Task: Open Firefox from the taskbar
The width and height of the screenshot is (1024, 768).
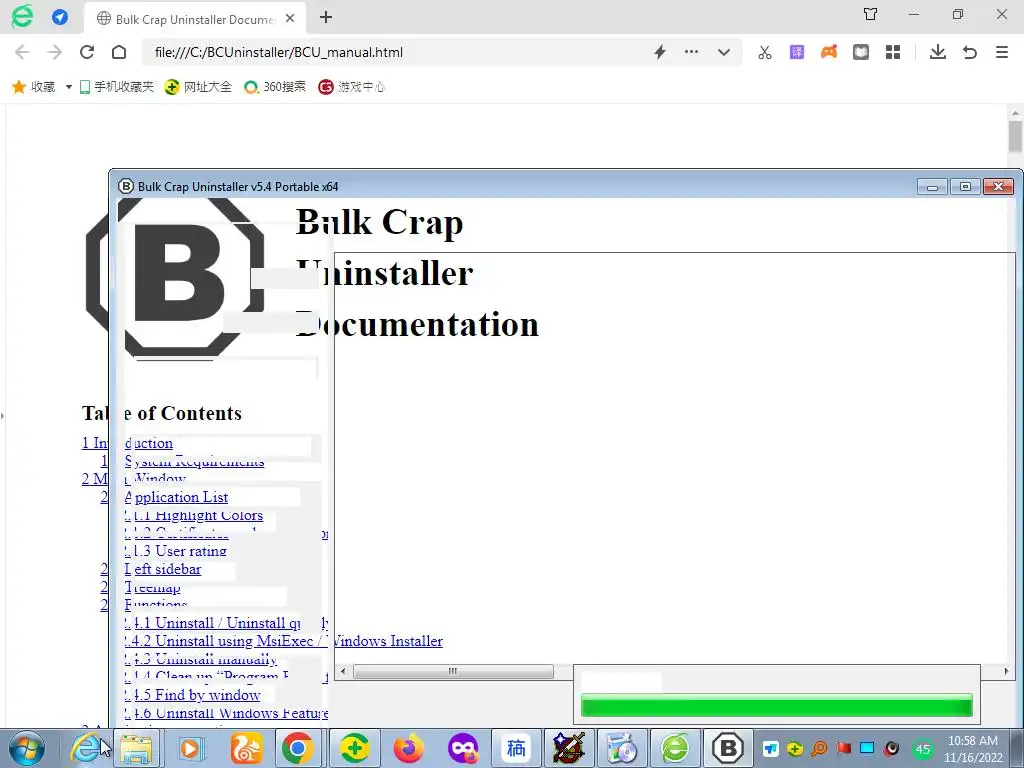Action: (409, 748)
